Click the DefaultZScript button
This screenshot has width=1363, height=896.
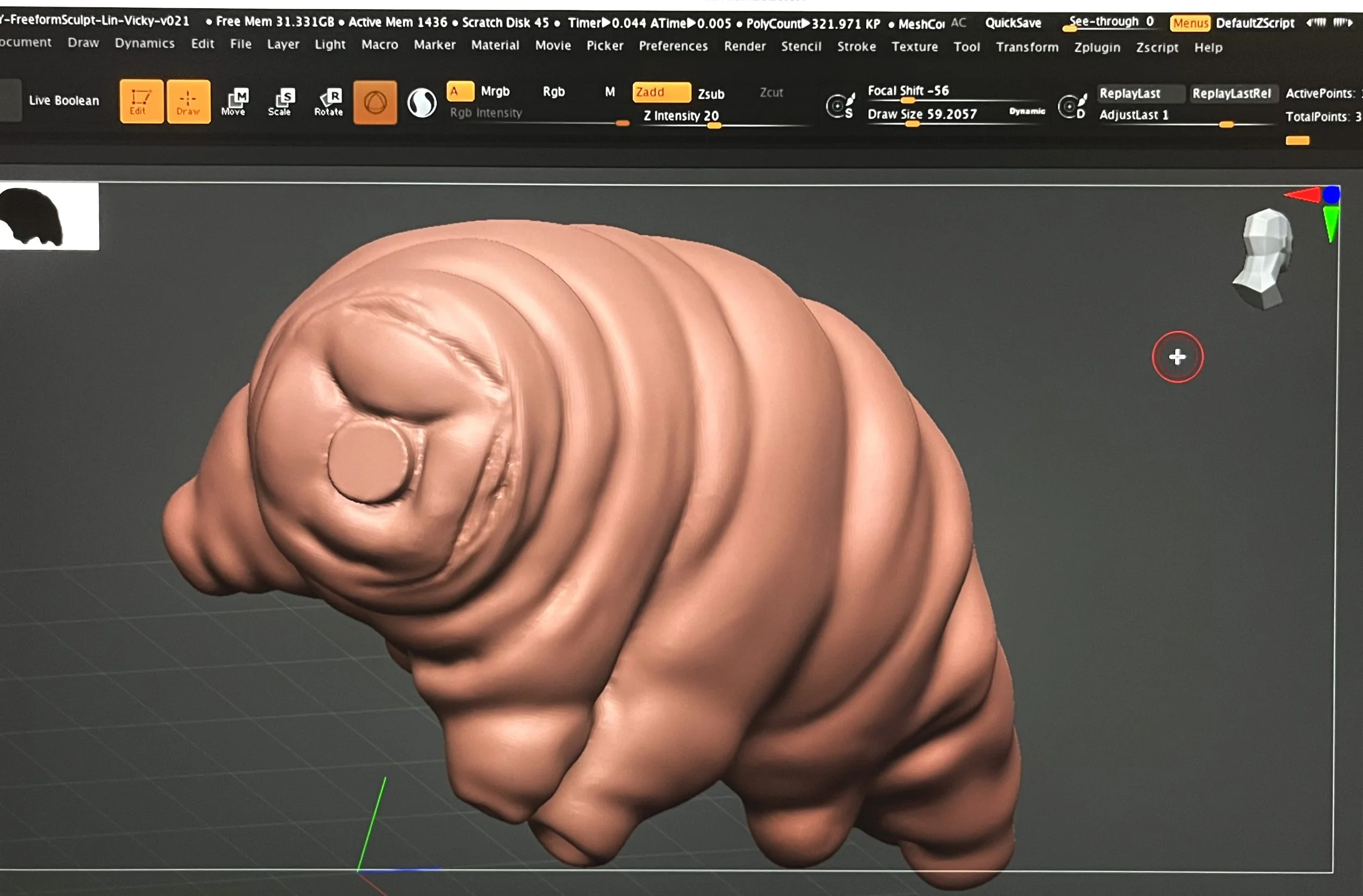tap(1255, 23)
